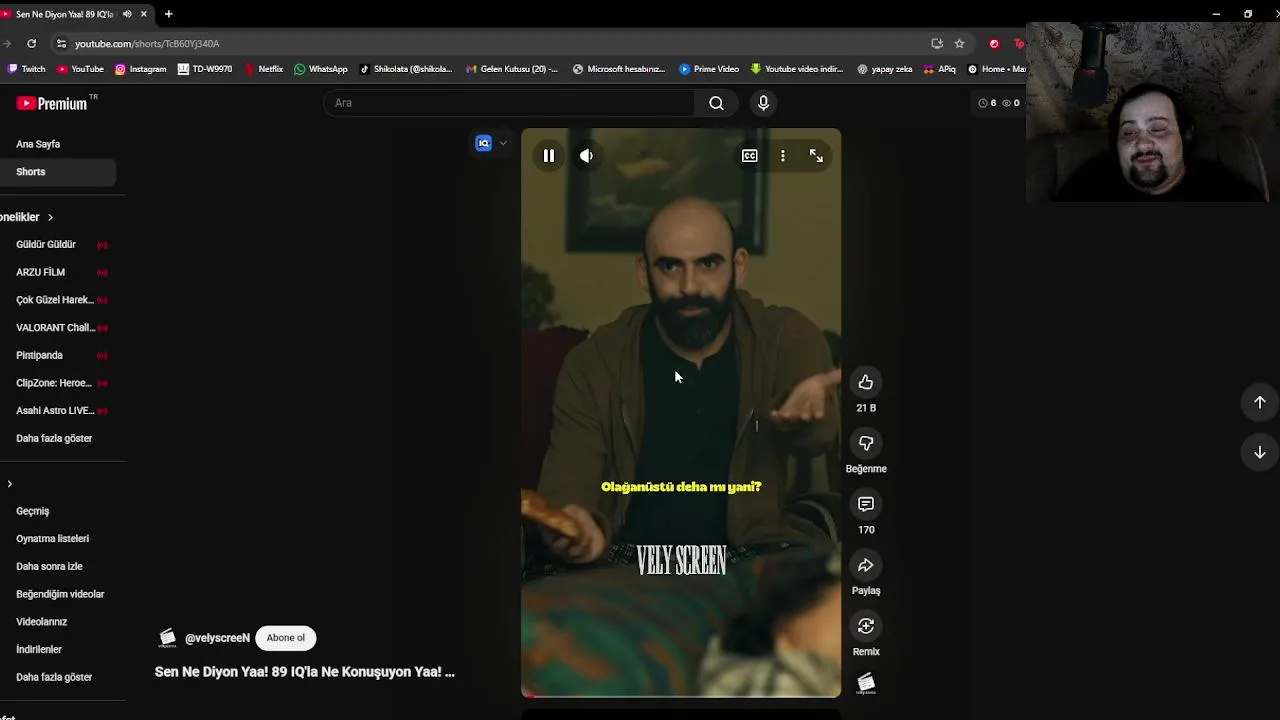
Task: Open the comments showing 170
Action: click(x=866, y=504)
